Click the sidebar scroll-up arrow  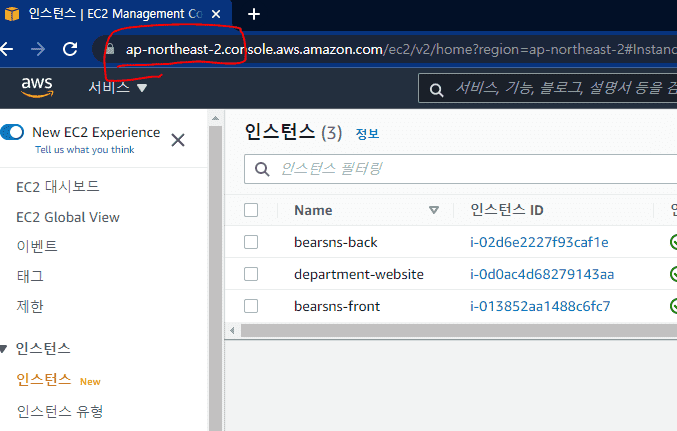(x=215, y=118)
